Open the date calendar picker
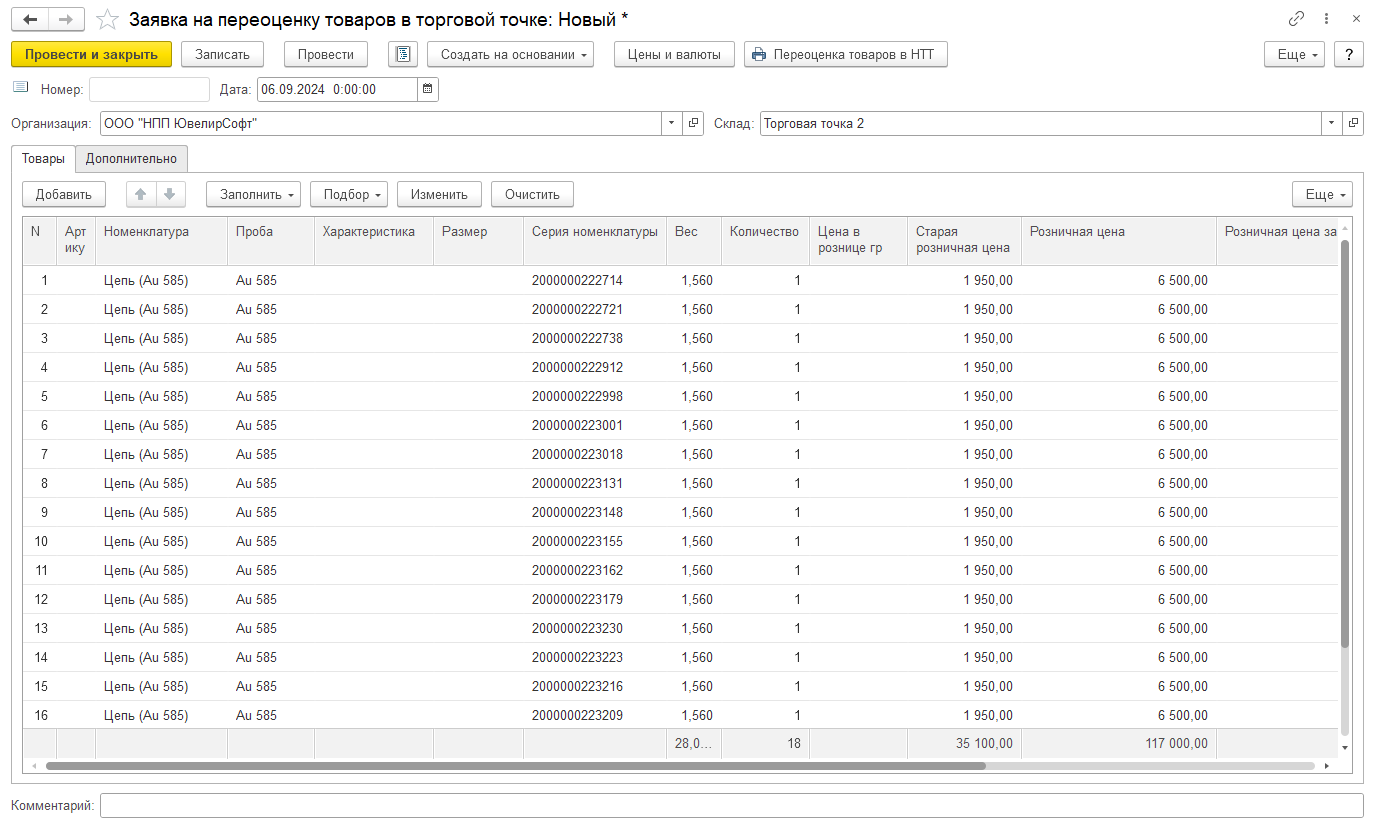This screenshot has height=827, width=1376. (x=428, y=89)
